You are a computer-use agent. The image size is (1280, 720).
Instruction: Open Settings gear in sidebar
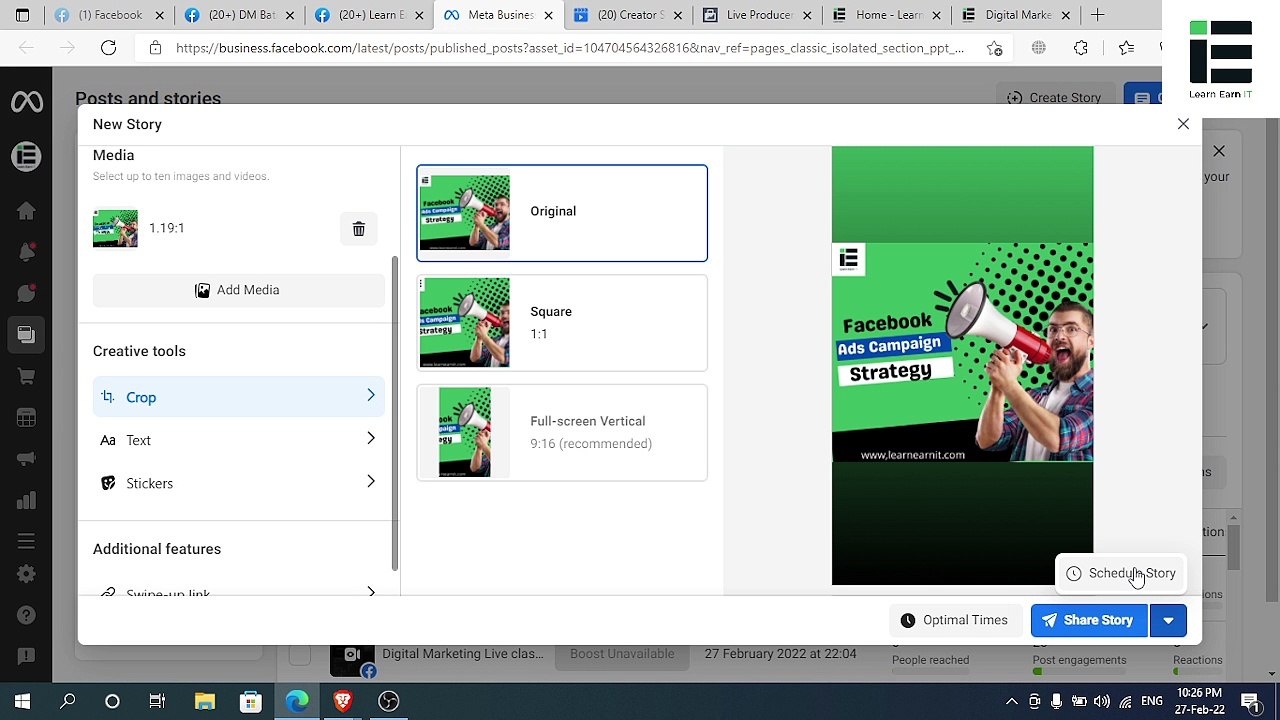click(x=26, y=574)
